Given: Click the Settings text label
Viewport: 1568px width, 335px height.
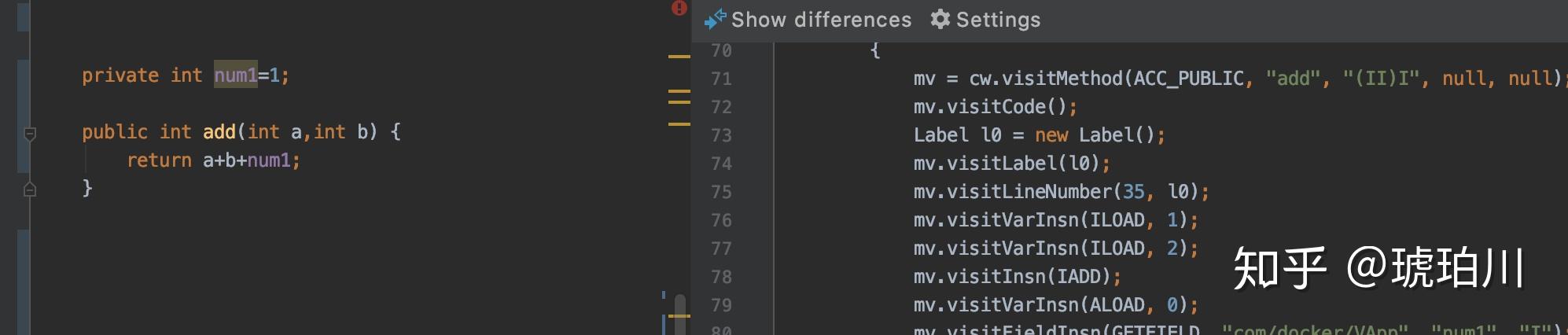Looking at the screenshot, I should pyautogui.click(x=998, y=20).
